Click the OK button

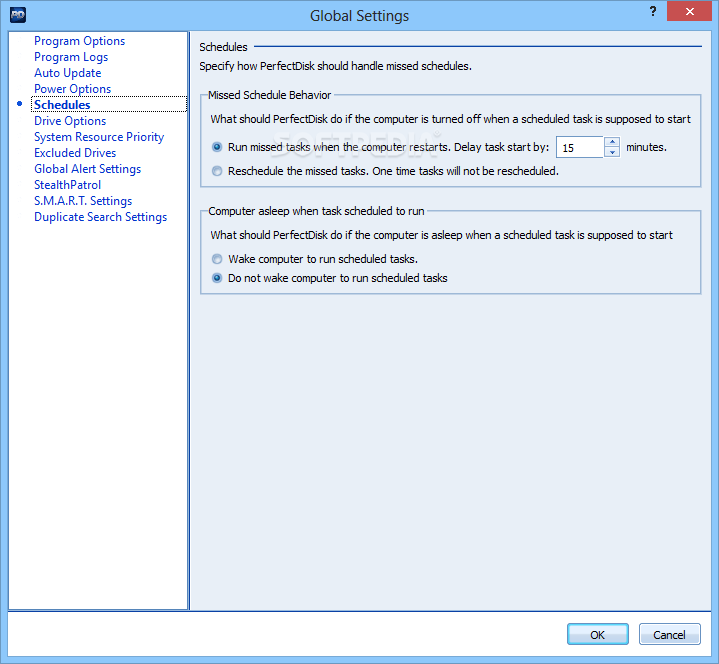(597, 635)
